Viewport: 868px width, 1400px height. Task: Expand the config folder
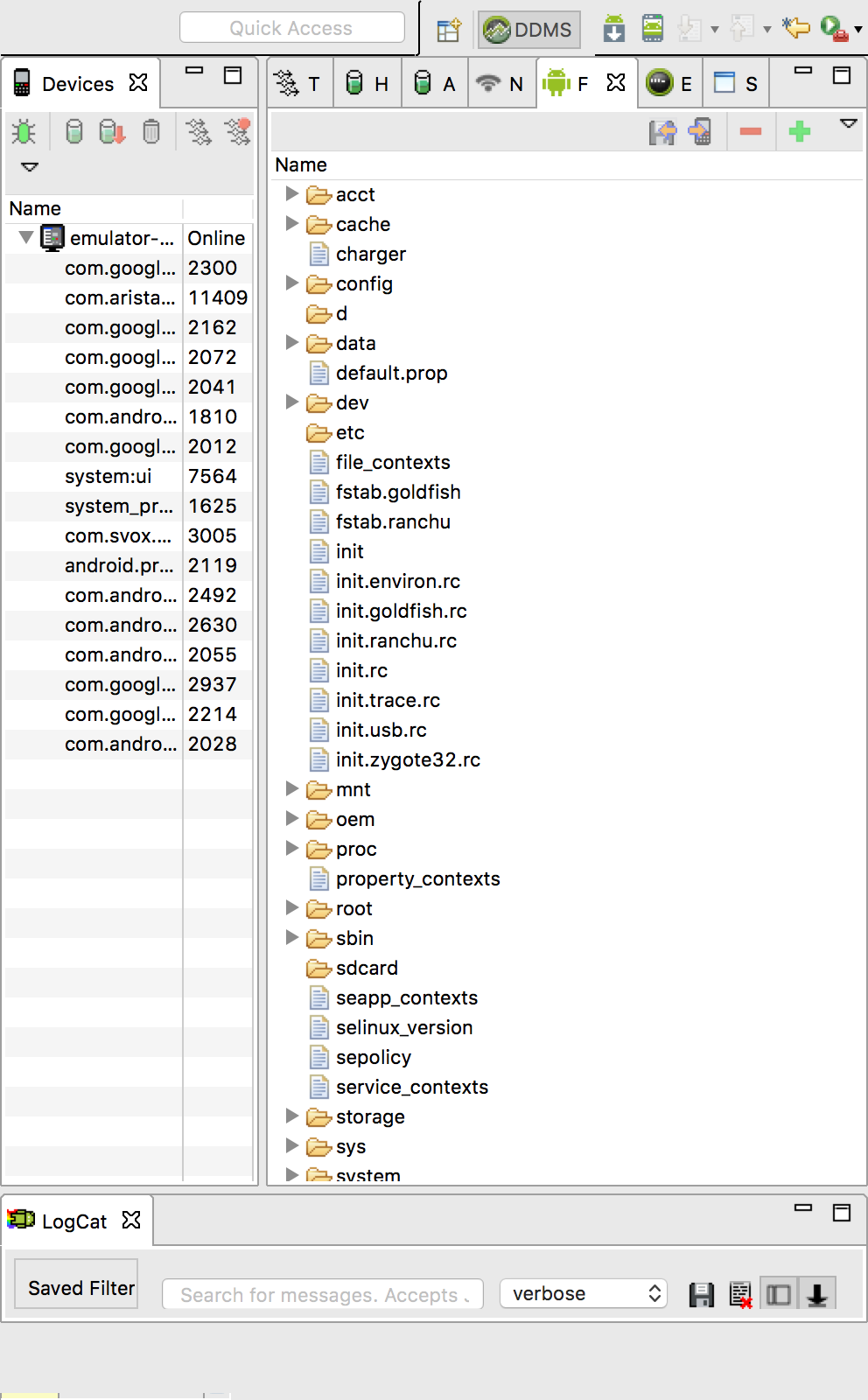[292, 283]
